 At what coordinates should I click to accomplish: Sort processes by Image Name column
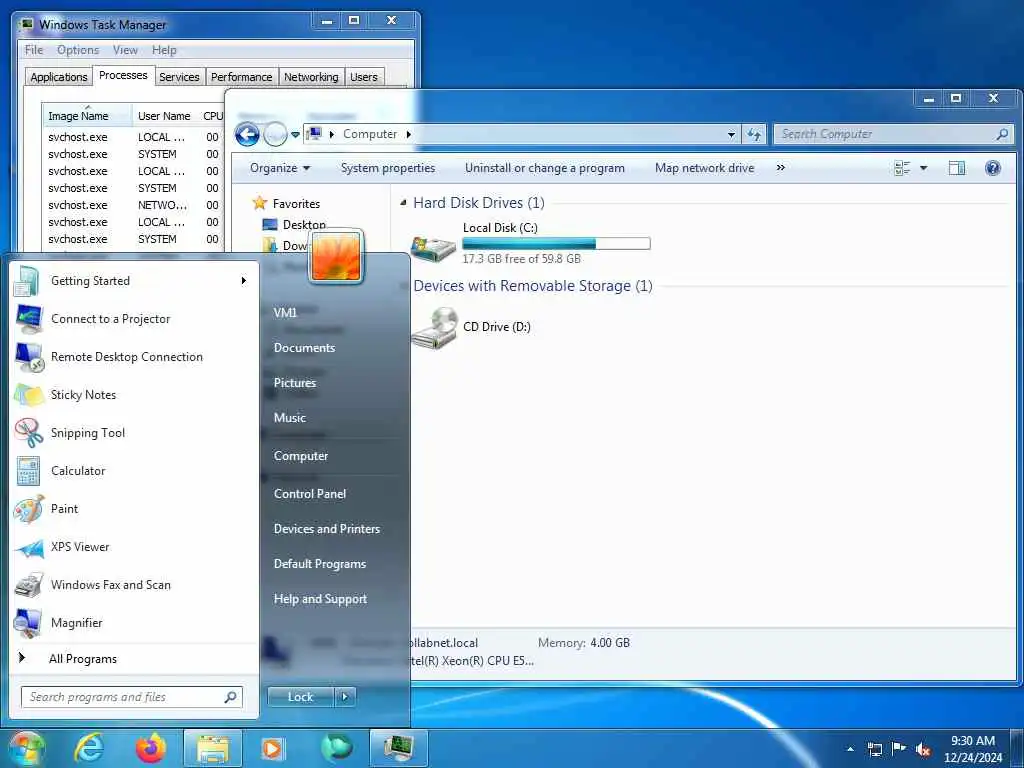87,116
